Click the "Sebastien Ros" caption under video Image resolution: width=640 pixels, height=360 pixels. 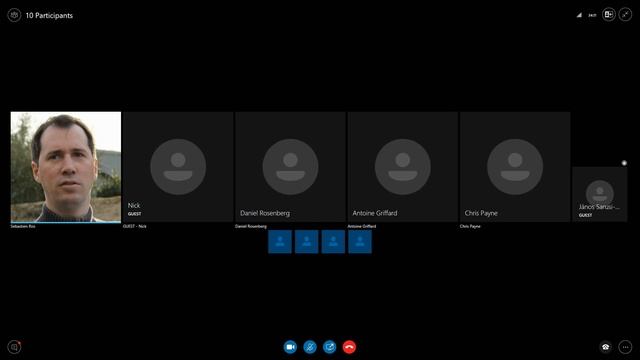(23, 226)
